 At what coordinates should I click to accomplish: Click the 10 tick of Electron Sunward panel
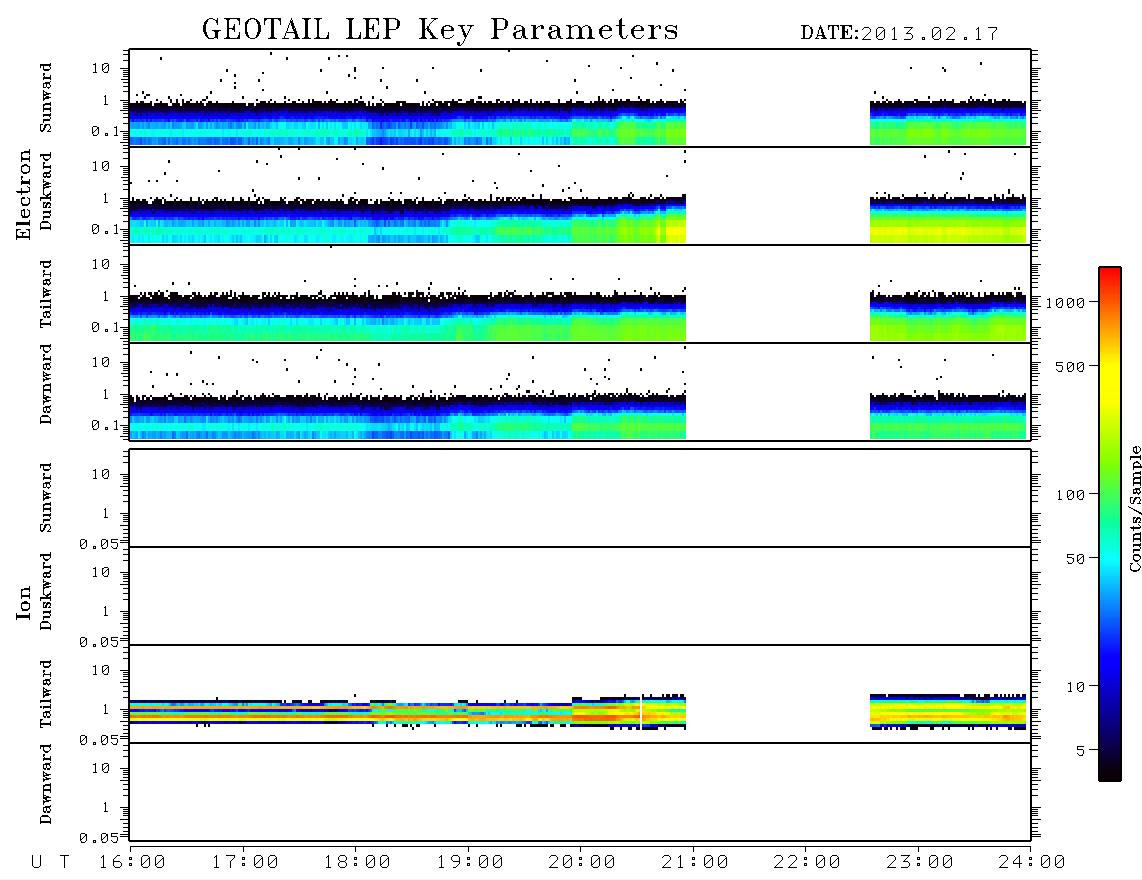point(101,68)
